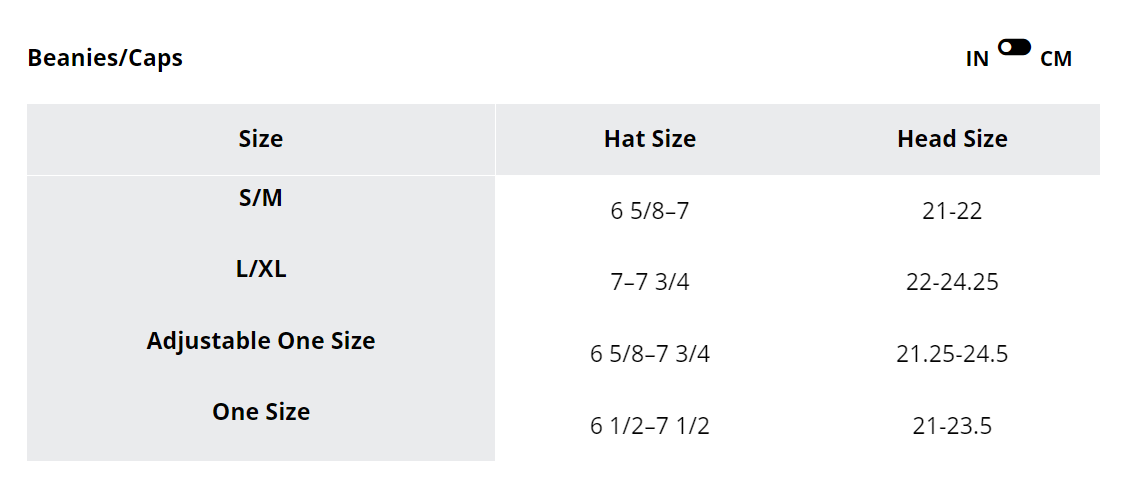Click hat size 6 5/8–7 for S/M
The width and height of the screenshot is (1141, 491).
point(650,211)
